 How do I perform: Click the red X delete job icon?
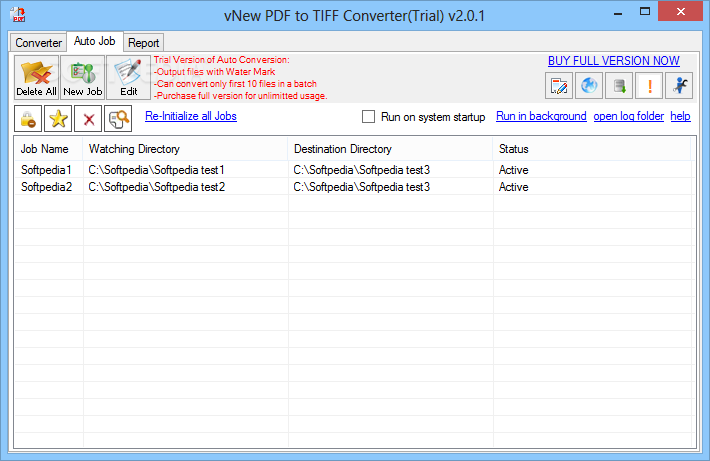(x=88, y=119)
